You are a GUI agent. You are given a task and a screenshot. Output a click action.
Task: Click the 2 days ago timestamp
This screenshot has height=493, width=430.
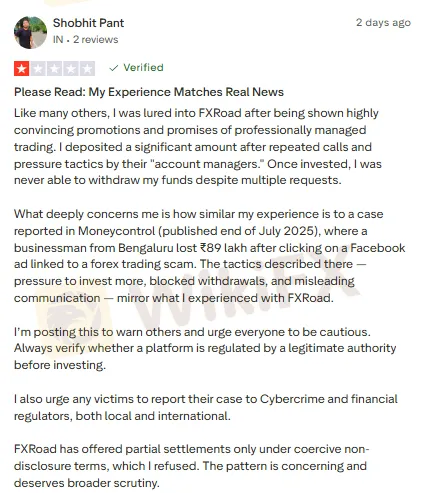[x=383, y=23]
